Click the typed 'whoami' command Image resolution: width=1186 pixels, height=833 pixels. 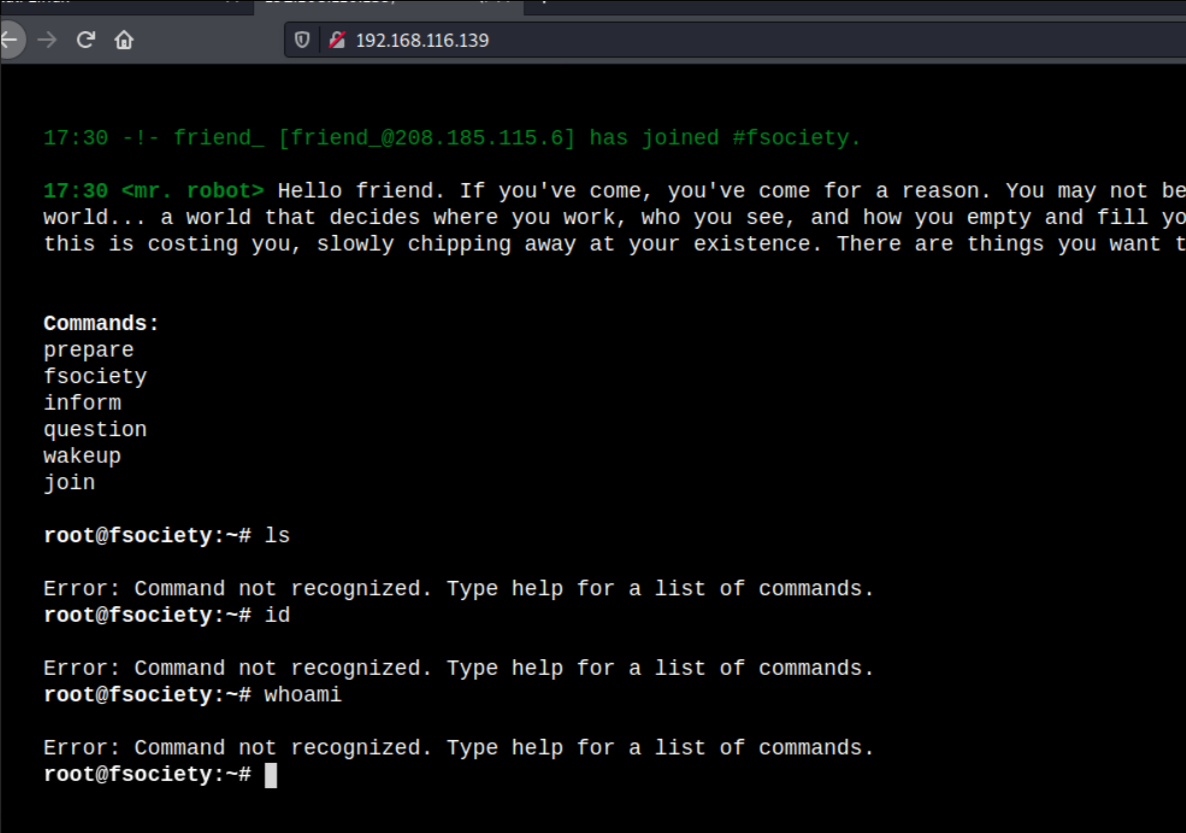coord(303,695)
